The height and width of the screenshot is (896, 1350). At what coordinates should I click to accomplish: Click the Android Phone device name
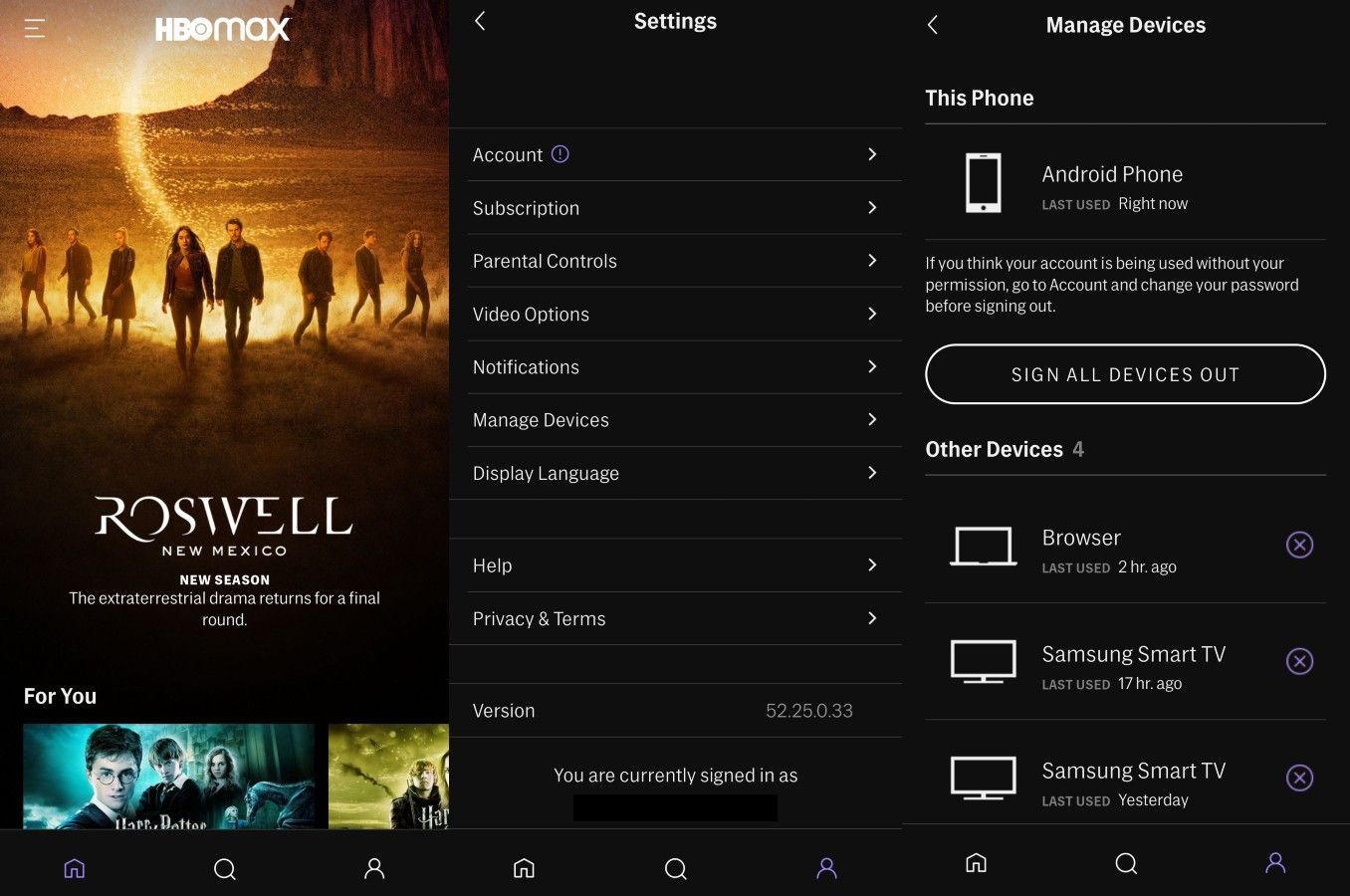(1112, 174)
